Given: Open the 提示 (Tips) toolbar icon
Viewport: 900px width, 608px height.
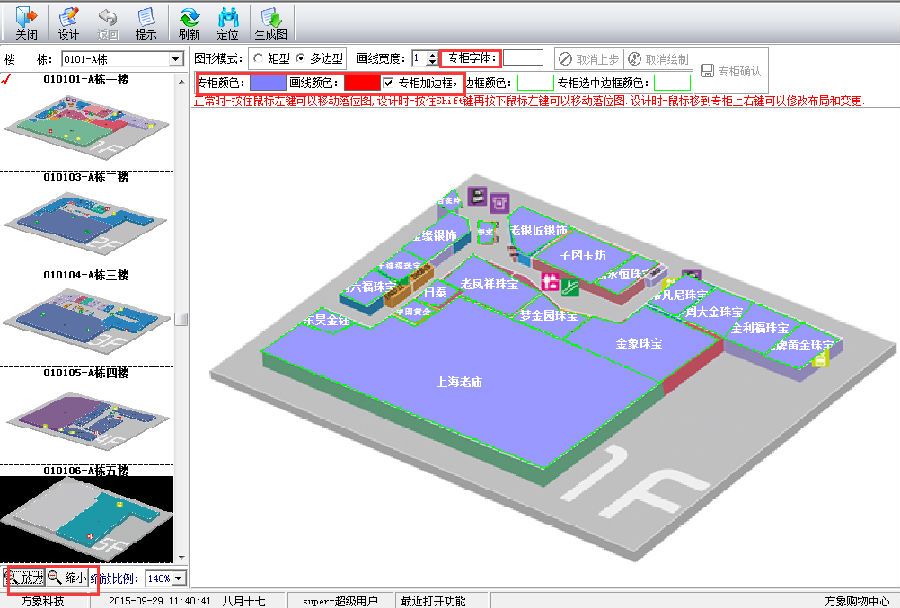Looking at the screenshot, I should pos(146,24).
